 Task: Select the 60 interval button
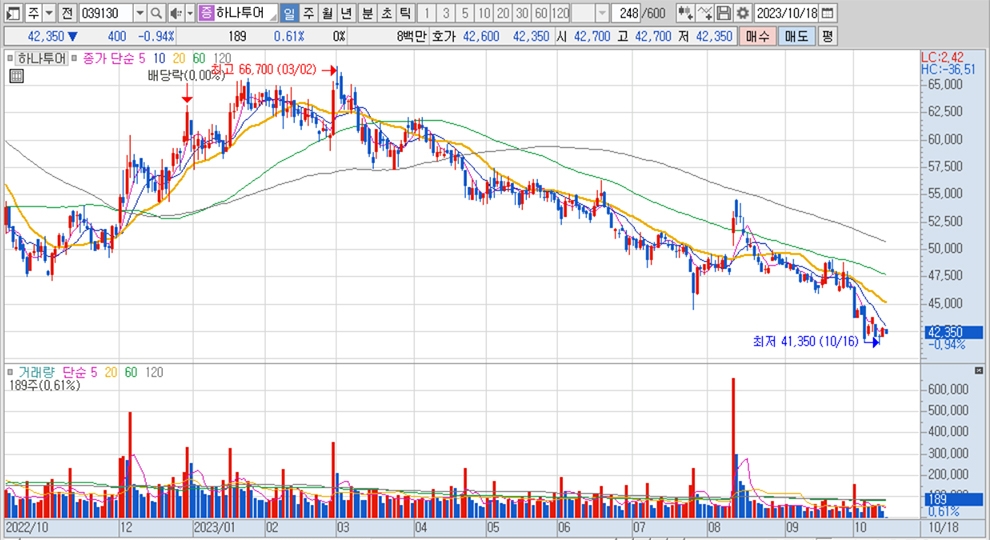tap(541, 13)
